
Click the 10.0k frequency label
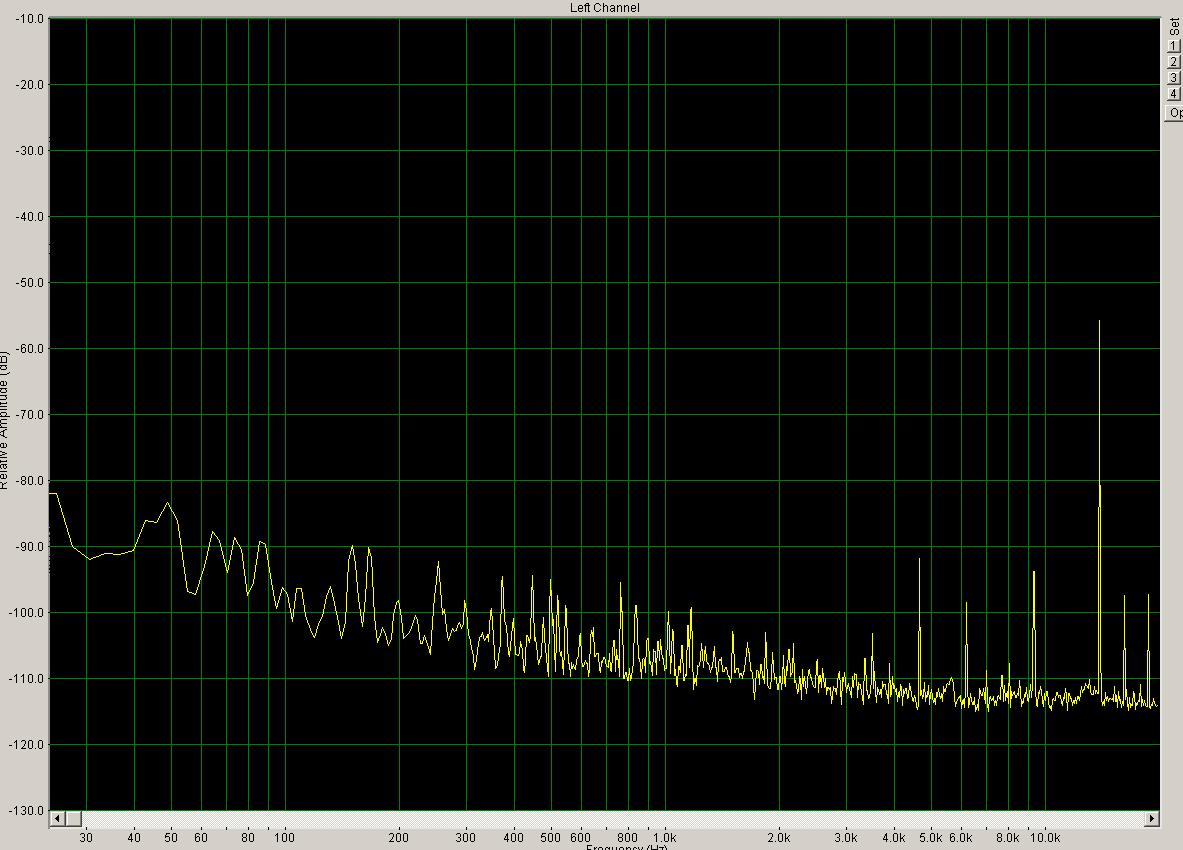[1045, 837]
